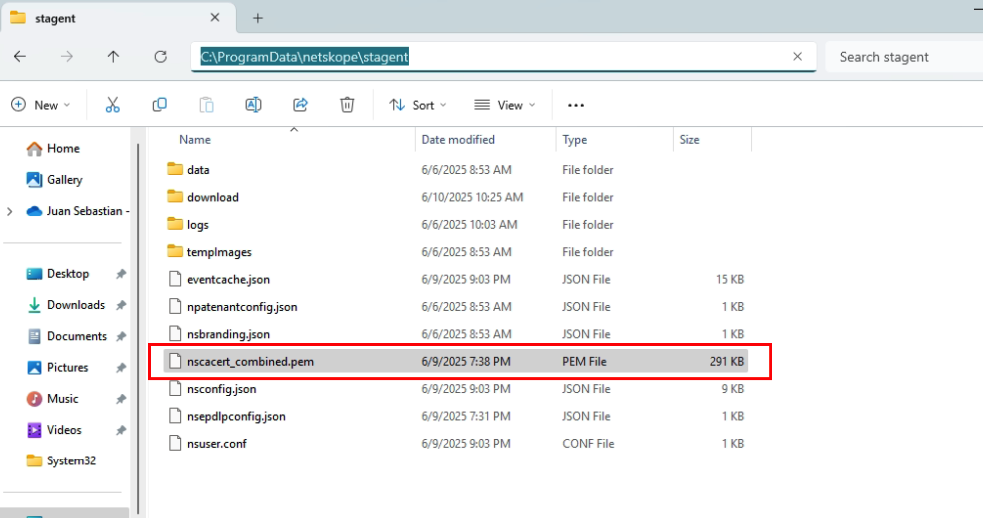This screenshot has height=518, width=983.
Task: Open Desktop quick access folder
Action: [x=58, y=274]
